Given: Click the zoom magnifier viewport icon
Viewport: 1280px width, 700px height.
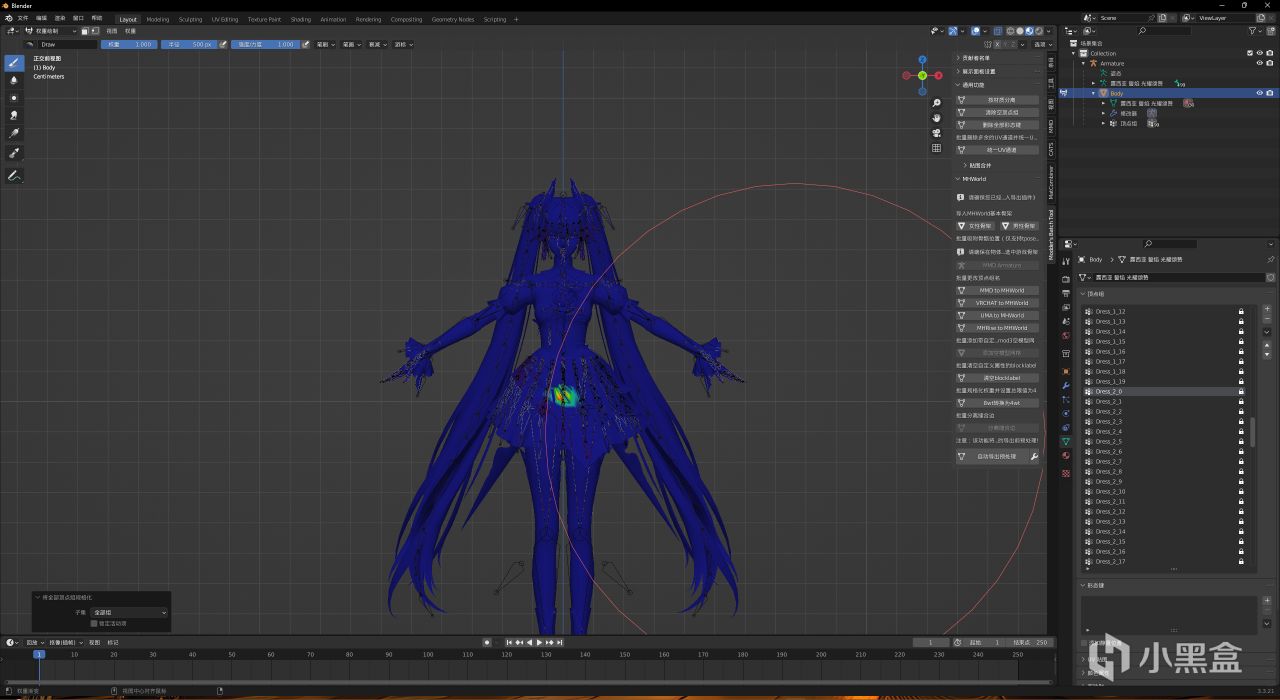Looking at the screenshot, I should 937,103.
